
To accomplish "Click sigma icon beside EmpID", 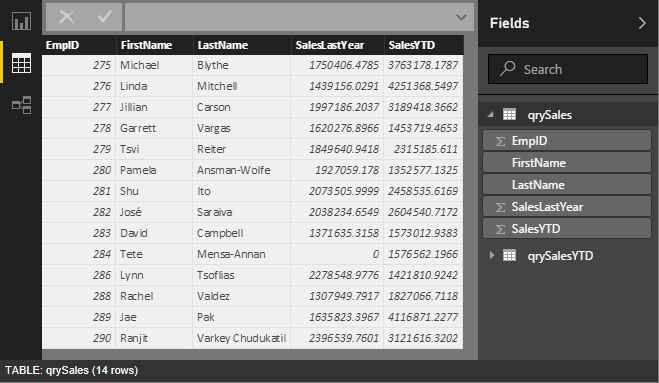I will click(x=500, y=141).
